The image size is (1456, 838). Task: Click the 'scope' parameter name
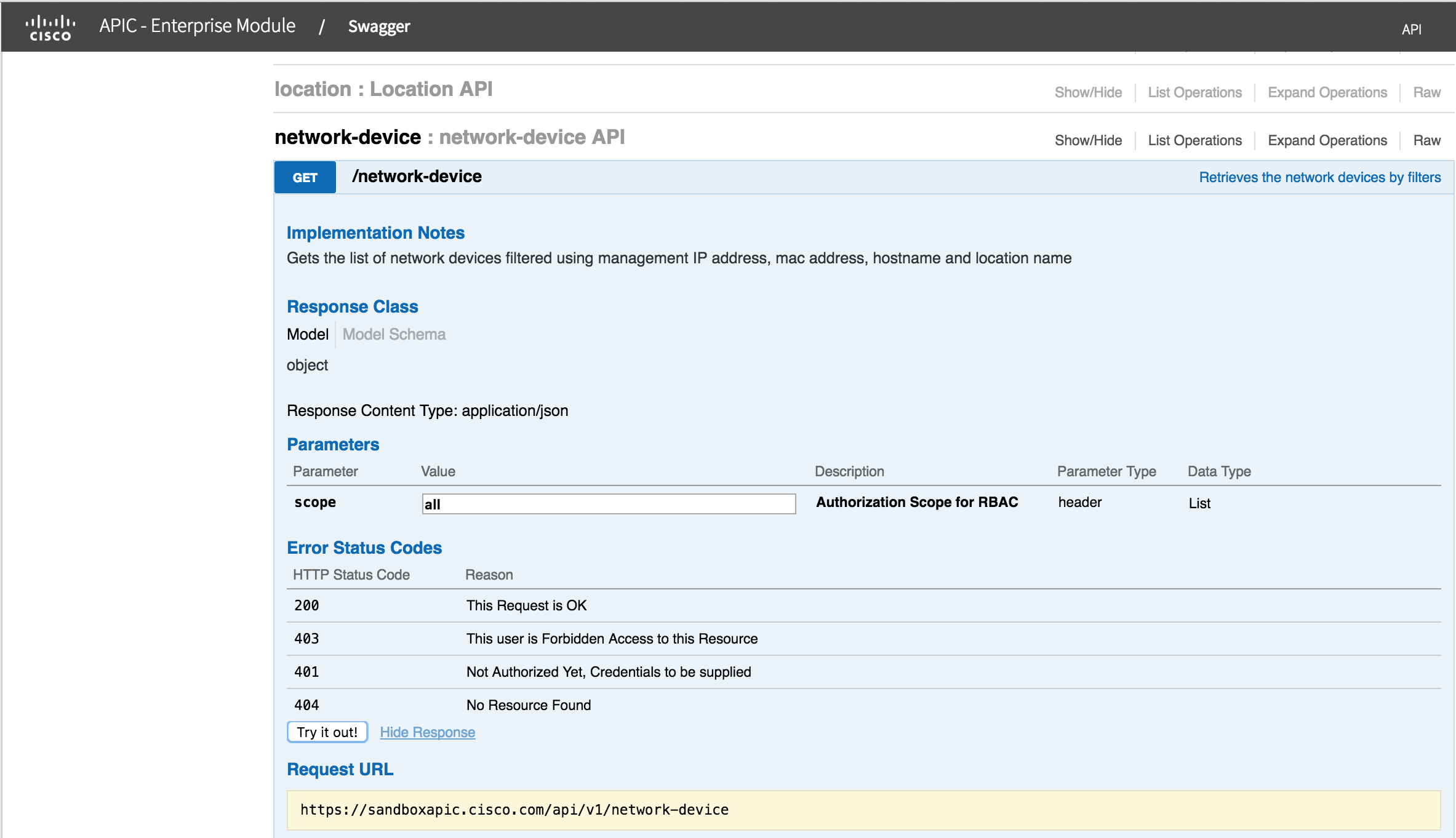pos(315,502)
